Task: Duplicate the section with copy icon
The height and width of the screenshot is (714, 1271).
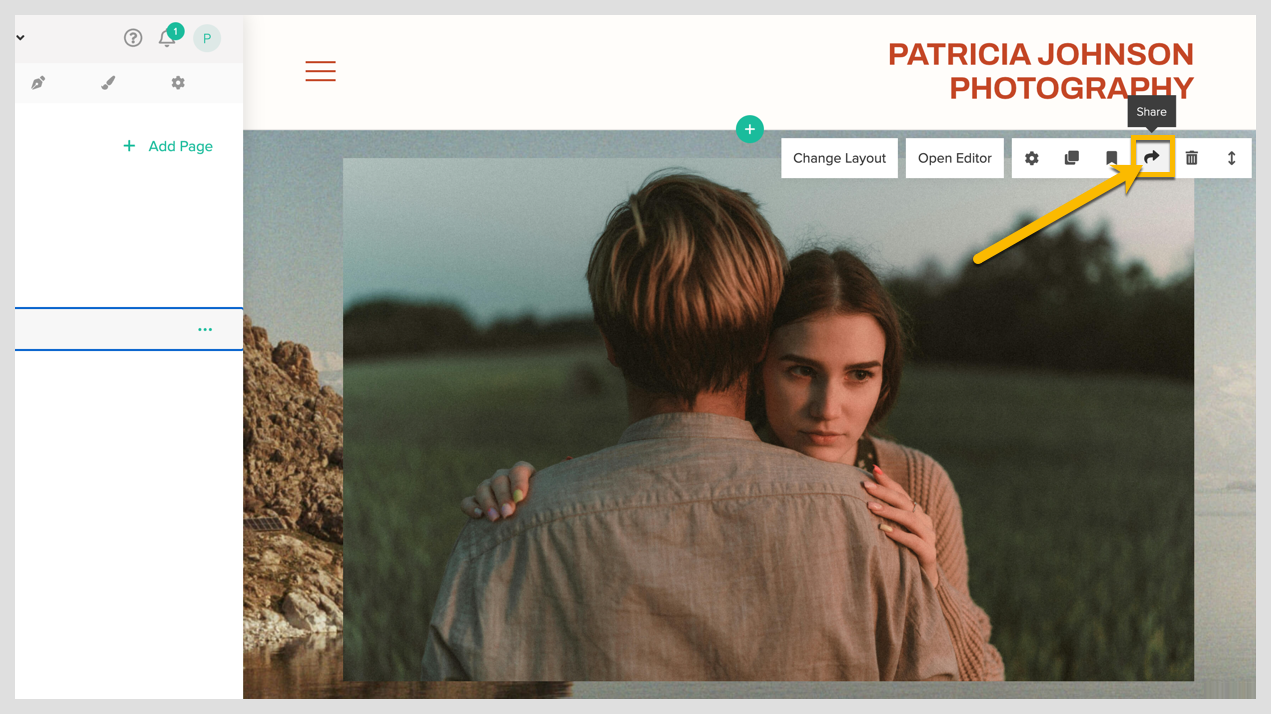Action: (x=1072, y=158)
